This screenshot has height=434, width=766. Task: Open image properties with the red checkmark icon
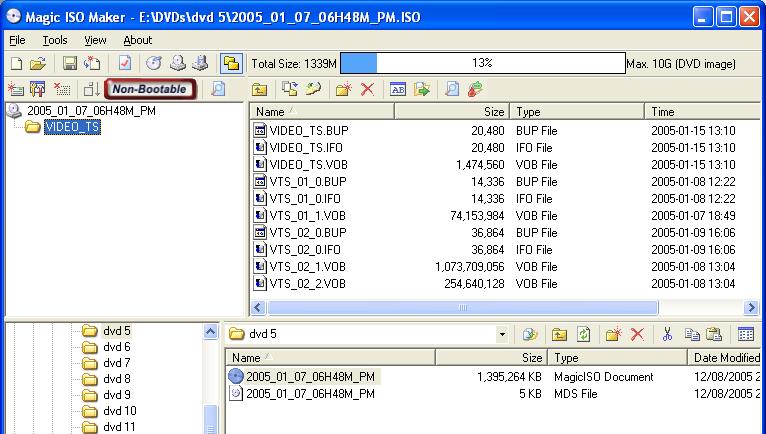[125, 64]
